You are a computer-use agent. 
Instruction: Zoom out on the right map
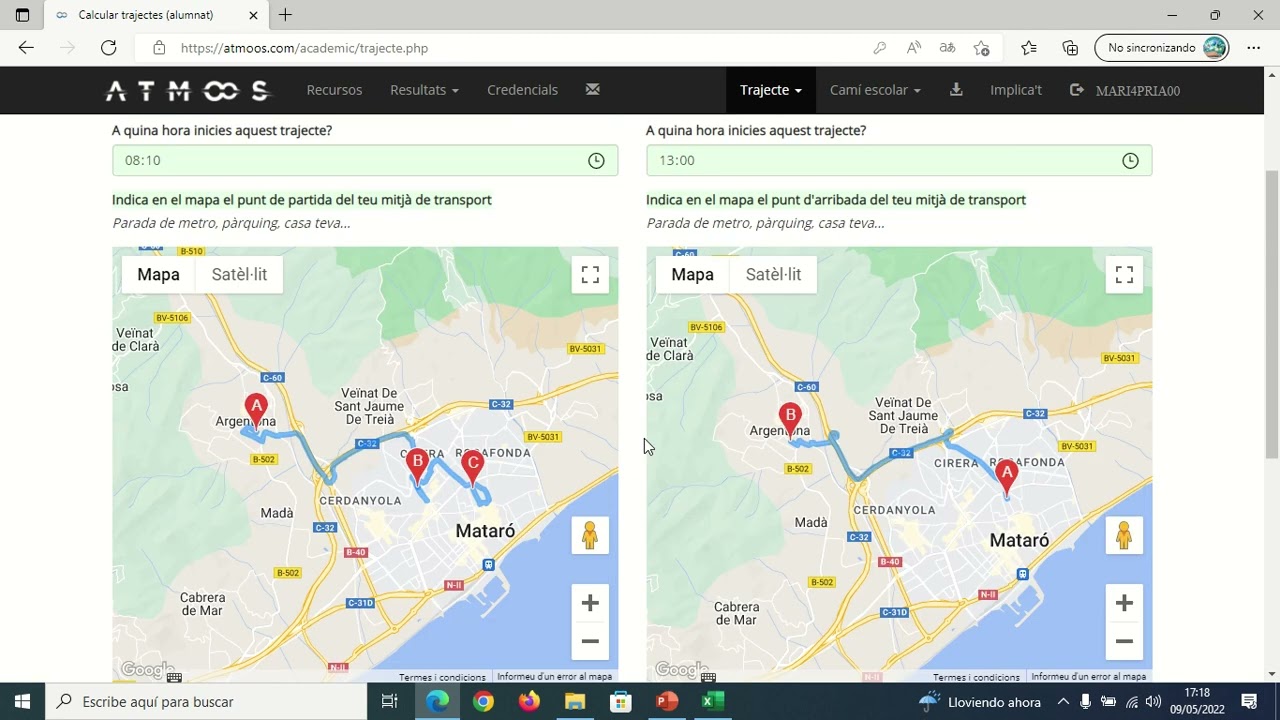1124,641
